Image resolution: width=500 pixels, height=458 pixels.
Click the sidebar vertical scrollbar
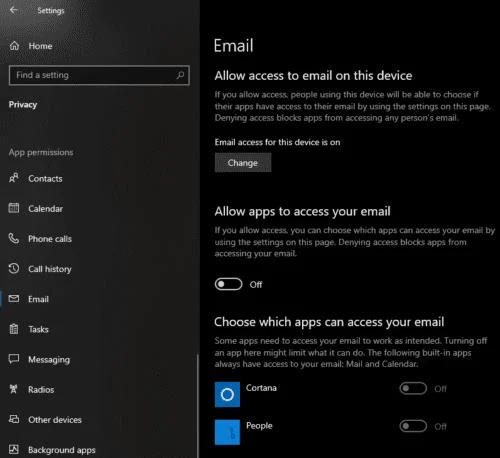[198, 405]
